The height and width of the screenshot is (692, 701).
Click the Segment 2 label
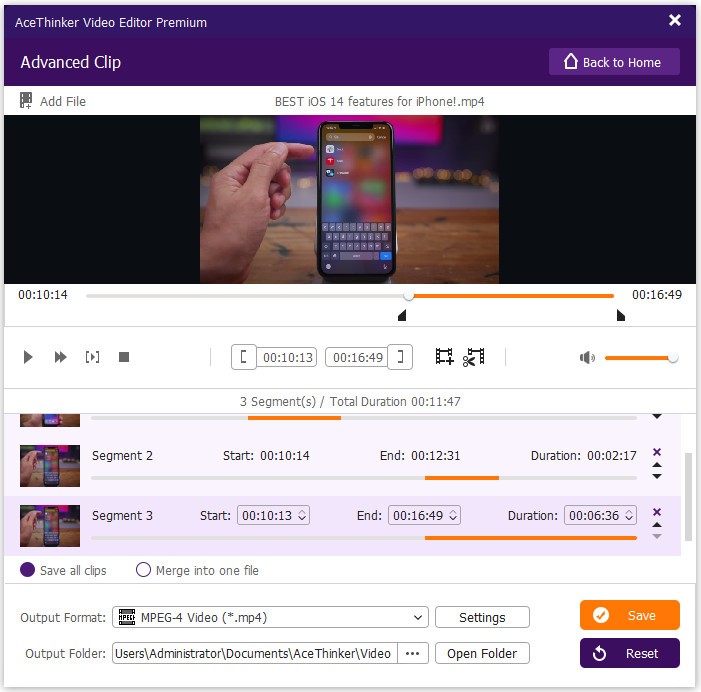tap(122, 456)
